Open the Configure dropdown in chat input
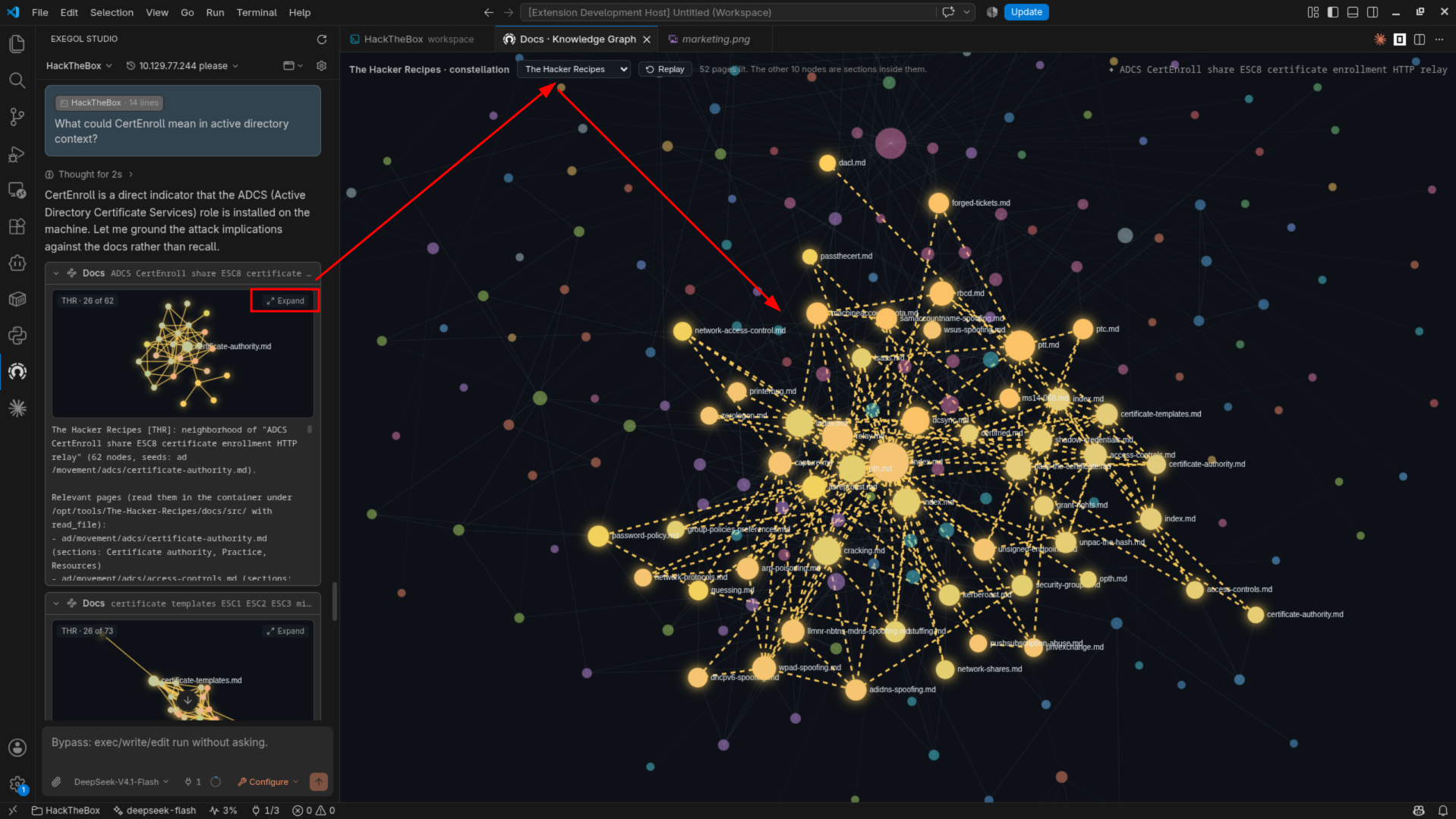 [x=268, y=782]
